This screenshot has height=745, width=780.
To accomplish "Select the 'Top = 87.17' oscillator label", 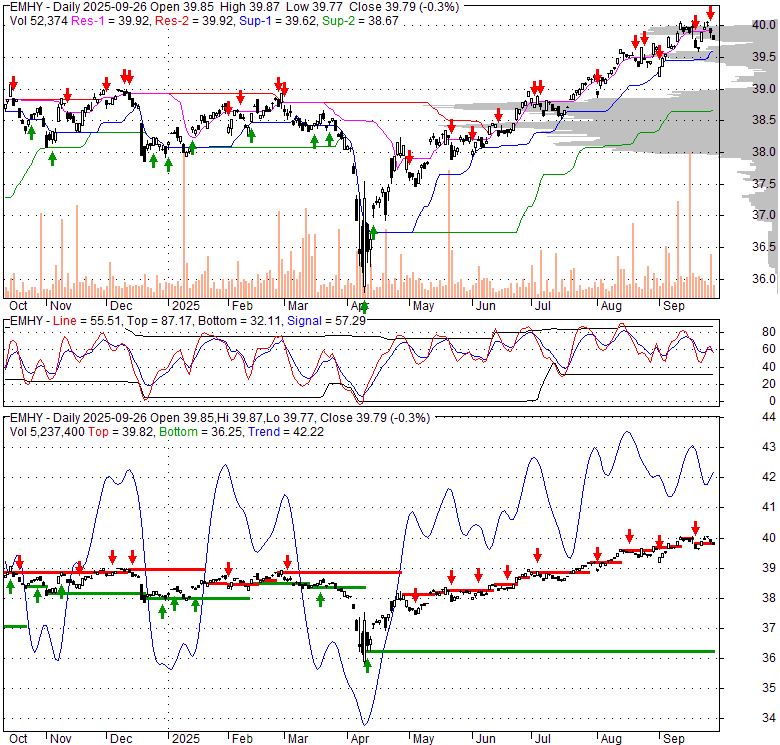I will [159, 321].
